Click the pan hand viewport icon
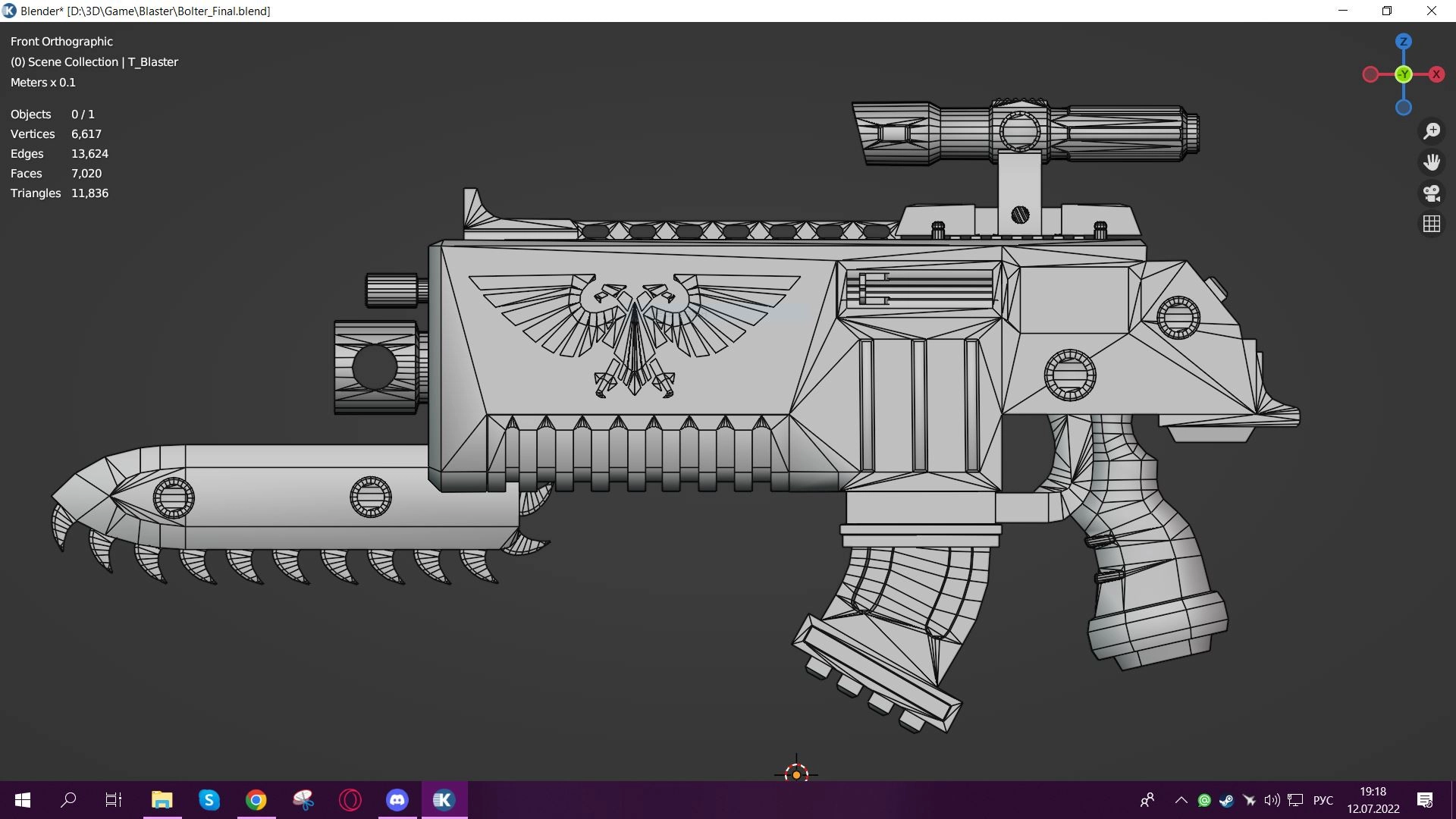 pyautogui.click(x=1432, y=162)
